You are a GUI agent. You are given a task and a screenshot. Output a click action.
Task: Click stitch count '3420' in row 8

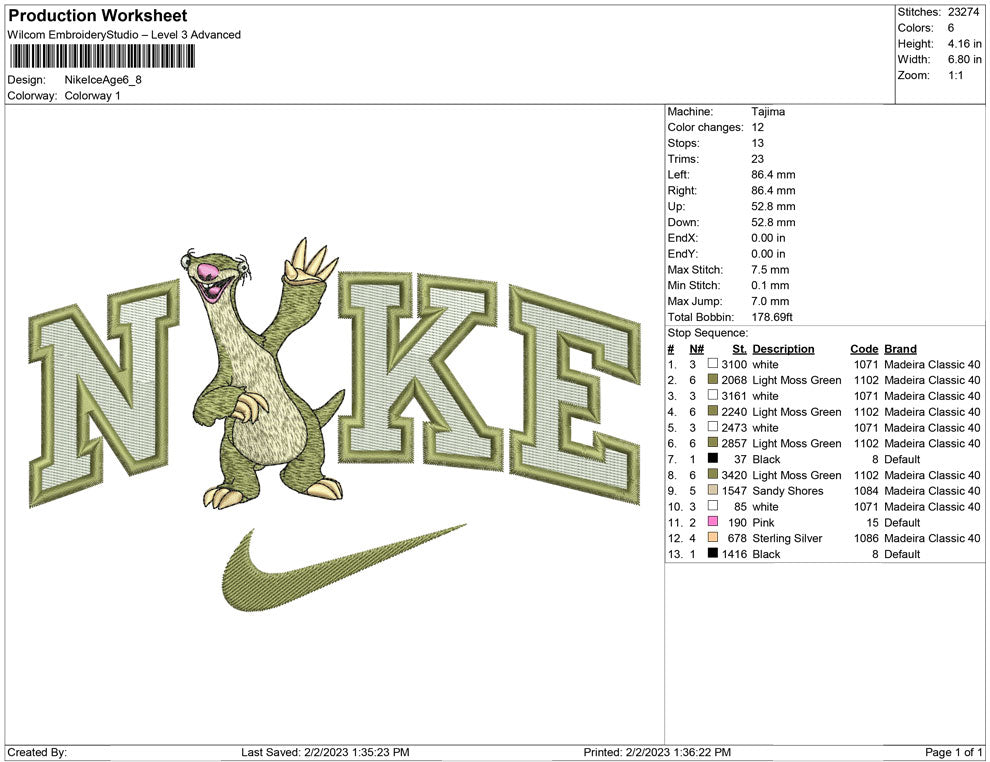[734, 475]
